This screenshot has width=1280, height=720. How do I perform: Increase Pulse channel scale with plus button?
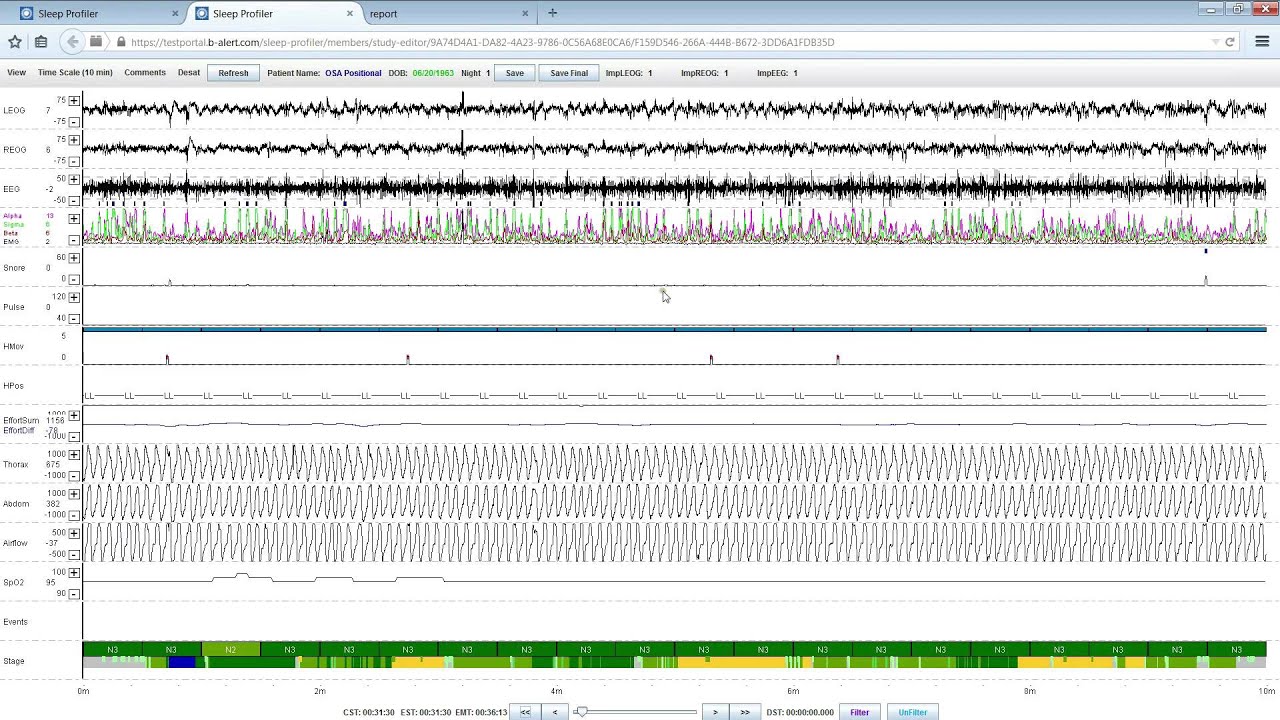coord(74,297)
